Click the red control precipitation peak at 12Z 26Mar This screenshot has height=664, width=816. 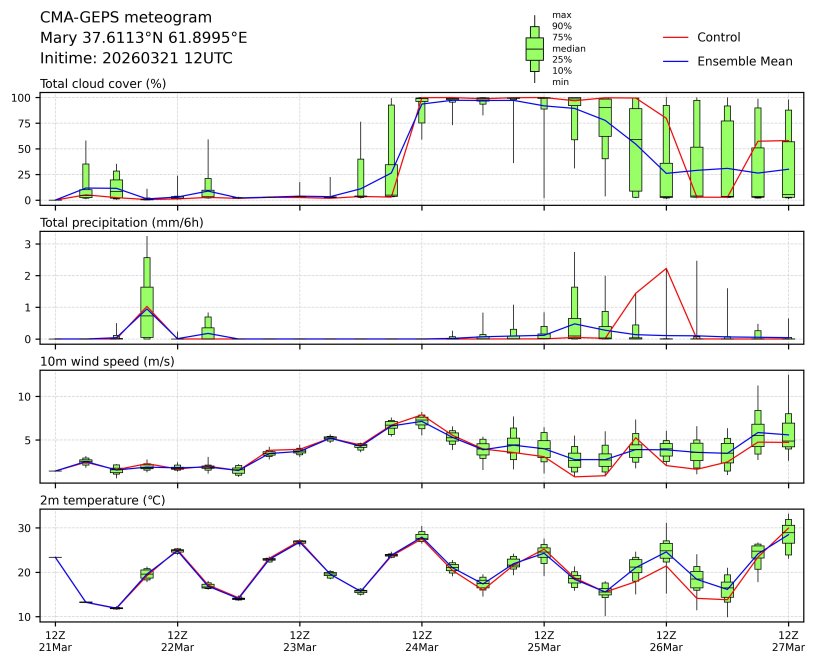(x=666, y=268)
